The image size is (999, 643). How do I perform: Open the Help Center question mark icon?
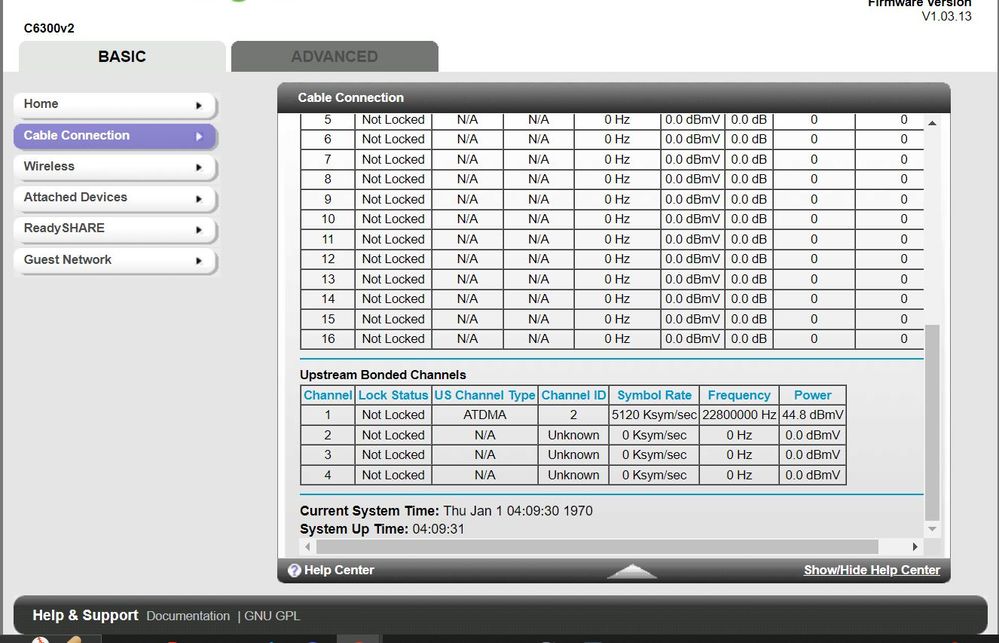[x=293, y=570]
